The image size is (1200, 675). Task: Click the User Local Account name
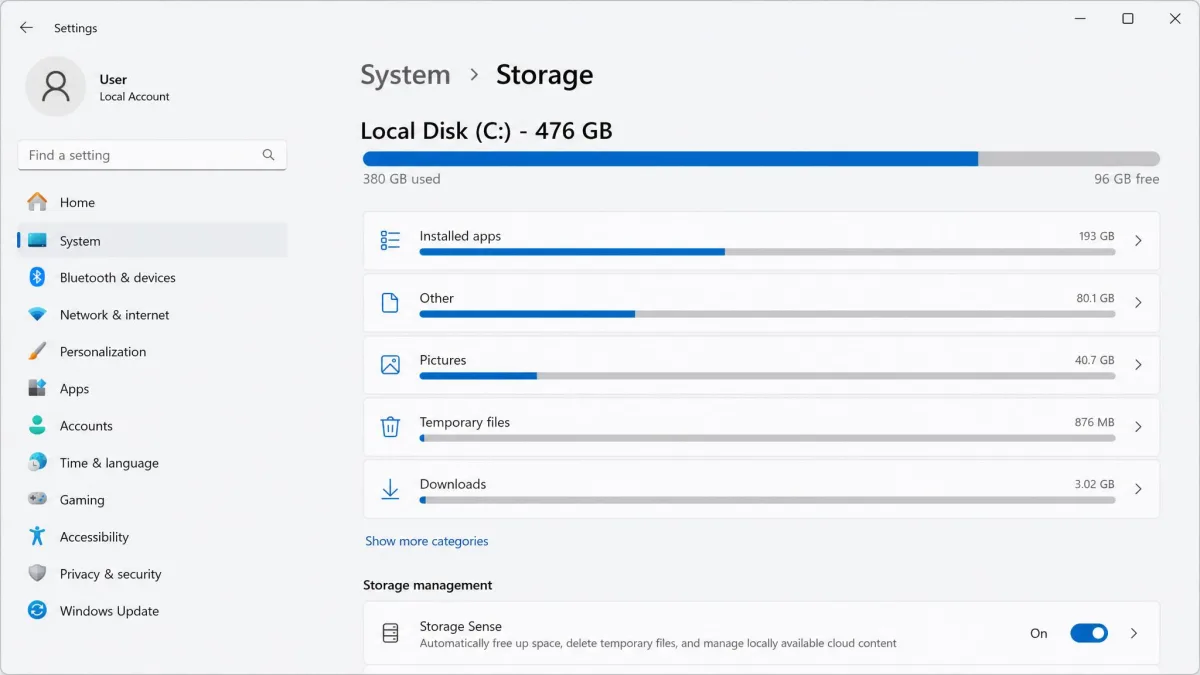pos(134,88)
